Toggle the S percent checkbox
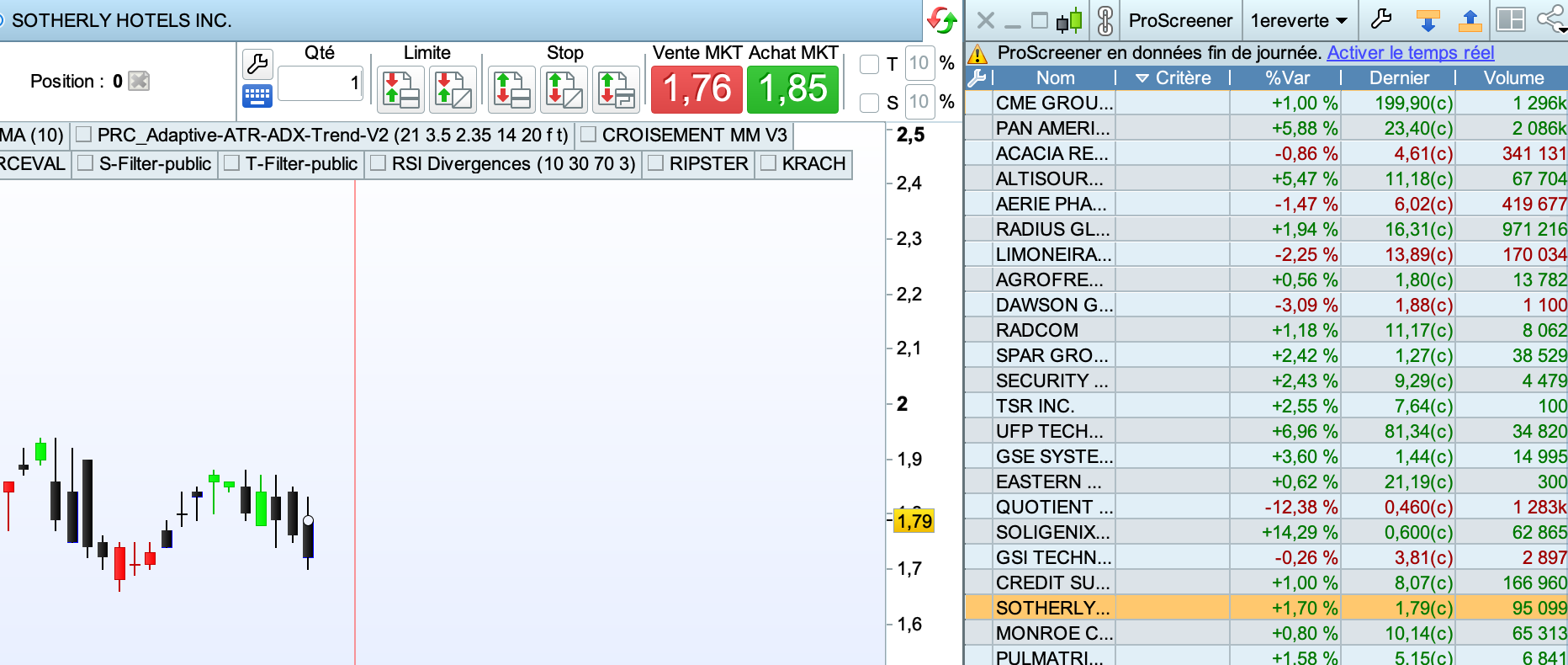The width and height of the screenshot is (1568, 665). [870, 103]
